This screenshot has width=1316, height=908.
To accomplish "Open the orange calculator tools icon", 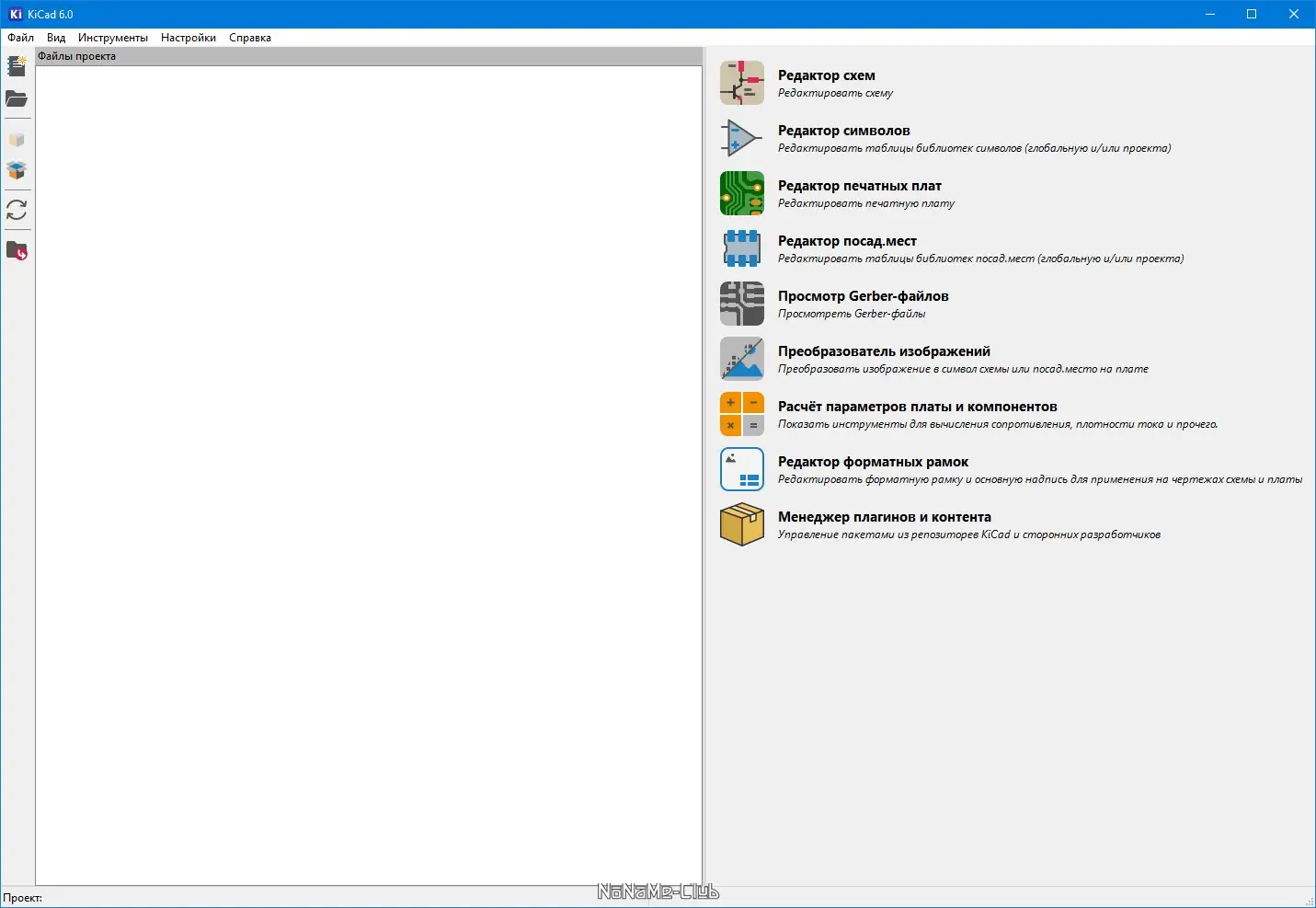I will pos(742,414).
